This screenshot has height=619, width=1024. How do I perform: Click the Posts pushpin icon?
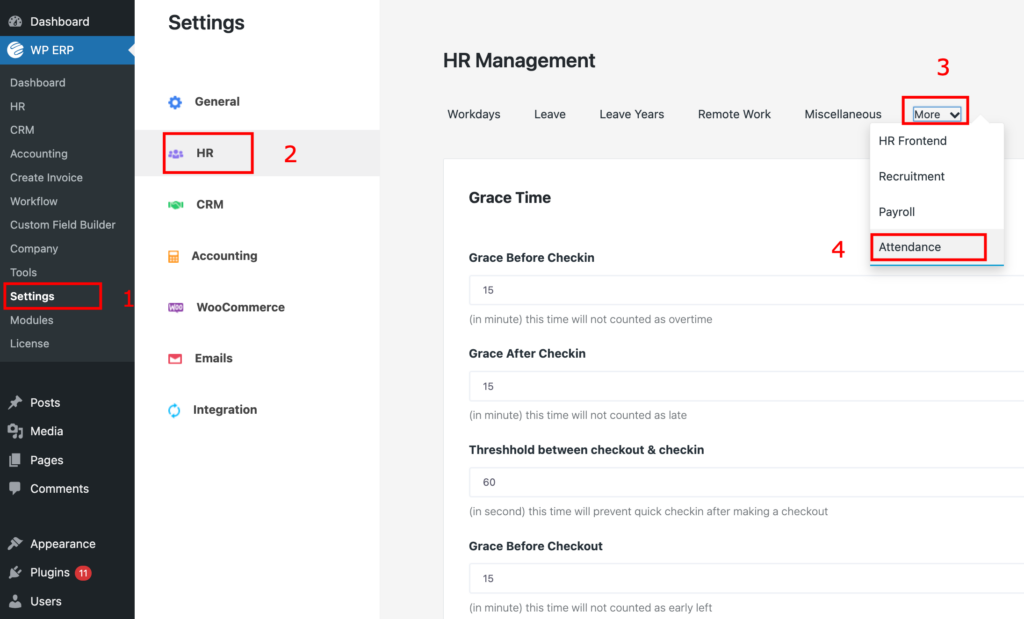click(15, 403)
